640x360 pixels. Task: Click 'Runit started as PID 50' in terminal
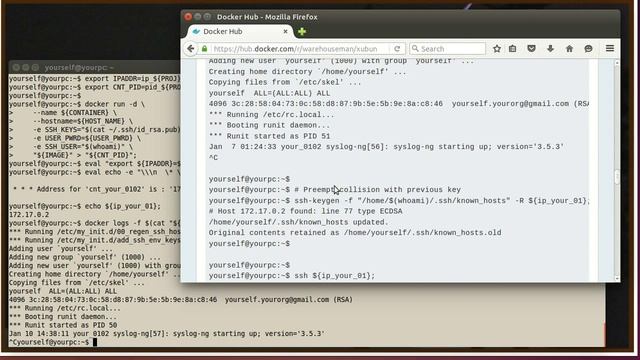[x=63, y=325]
